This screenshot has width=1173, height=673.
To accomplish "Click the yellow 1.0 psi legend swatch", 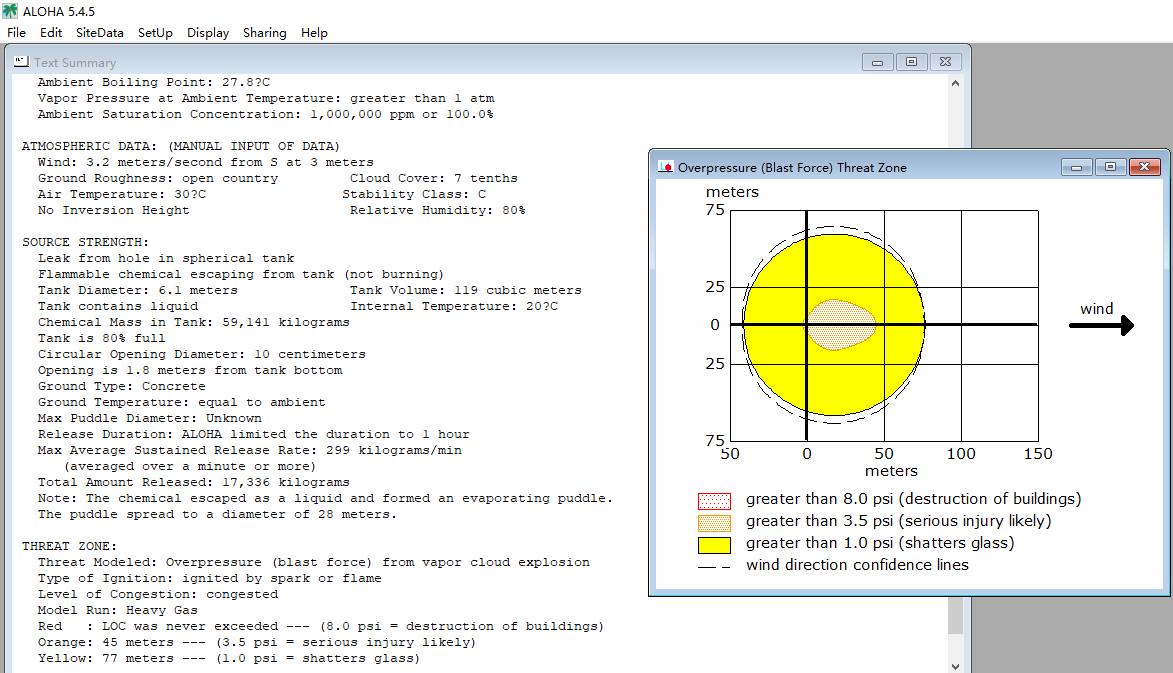I will coord(714,545).
